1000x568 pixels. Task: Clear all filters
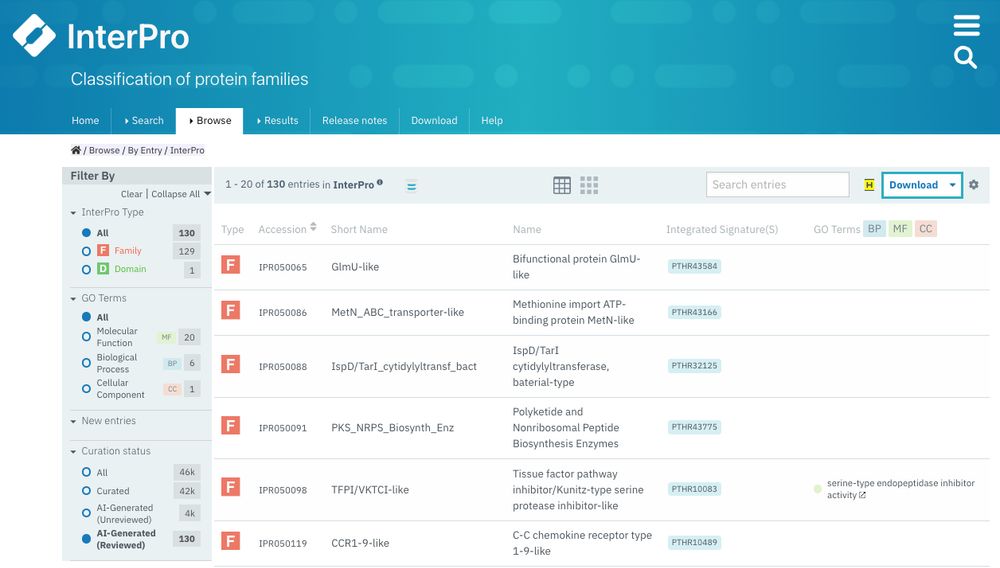131,194
